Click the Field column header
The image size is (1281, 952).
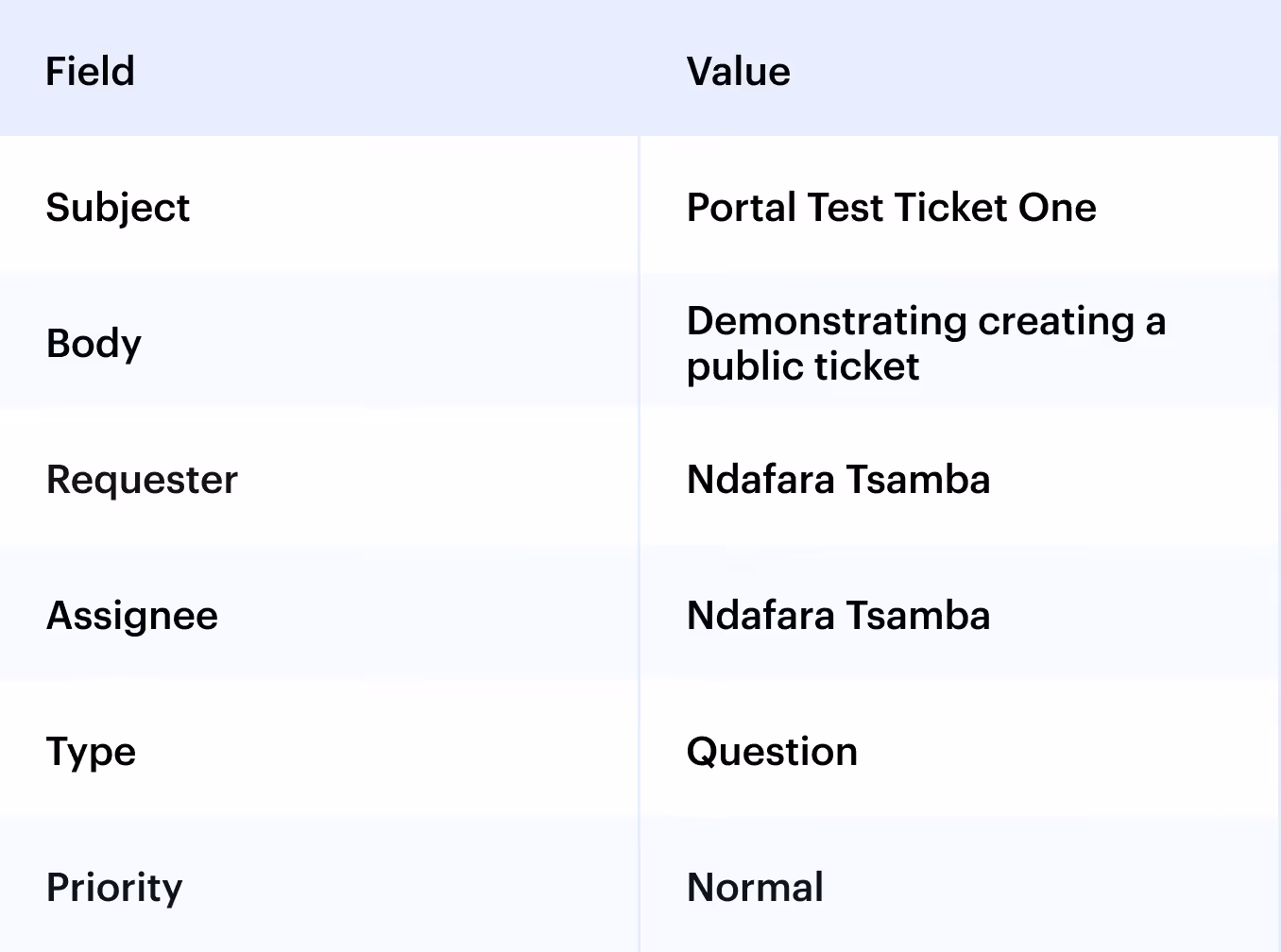90,71
